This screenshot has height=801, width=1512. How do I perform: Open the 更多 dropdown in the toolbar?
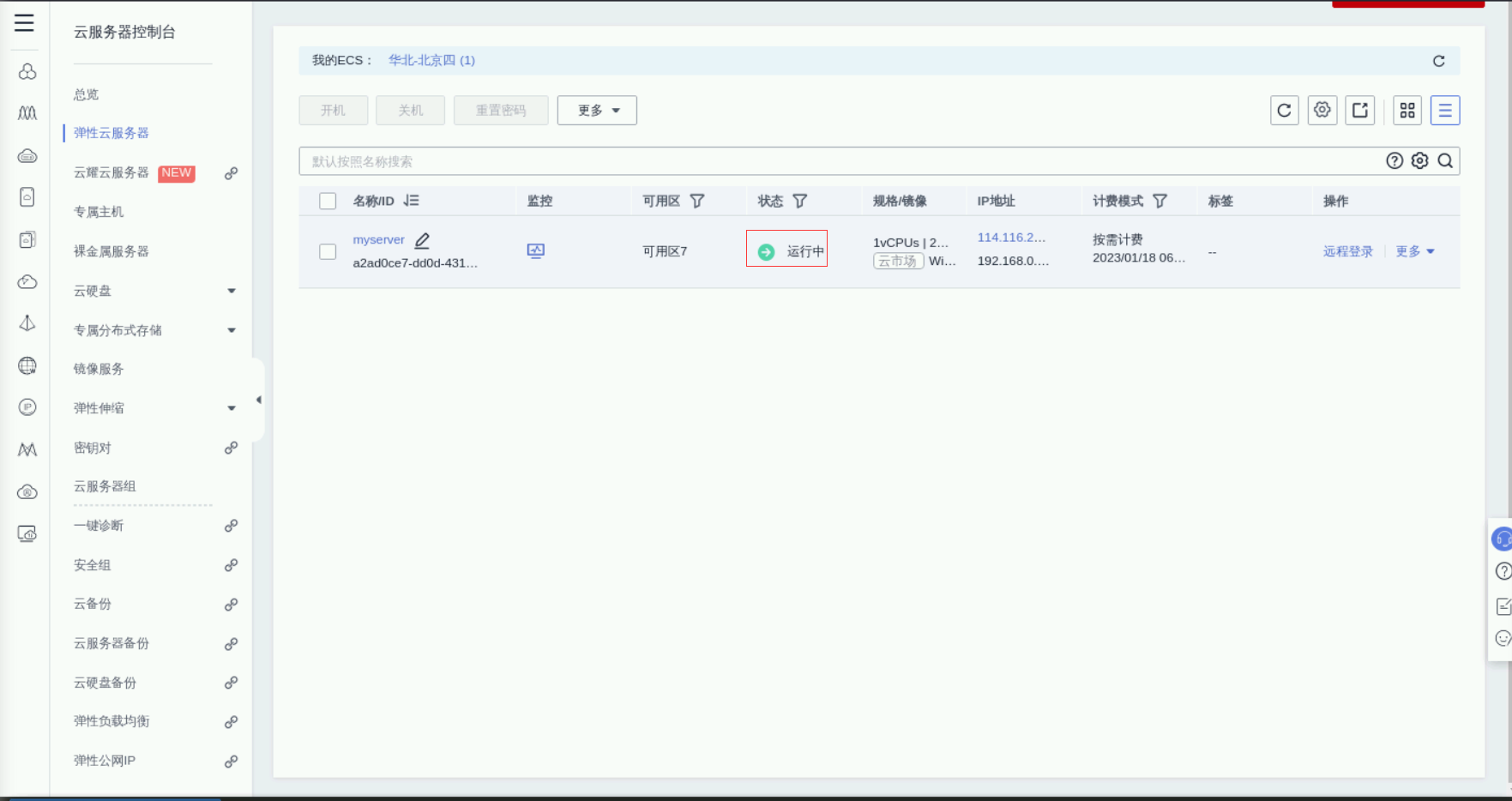(x=597, y=111)
